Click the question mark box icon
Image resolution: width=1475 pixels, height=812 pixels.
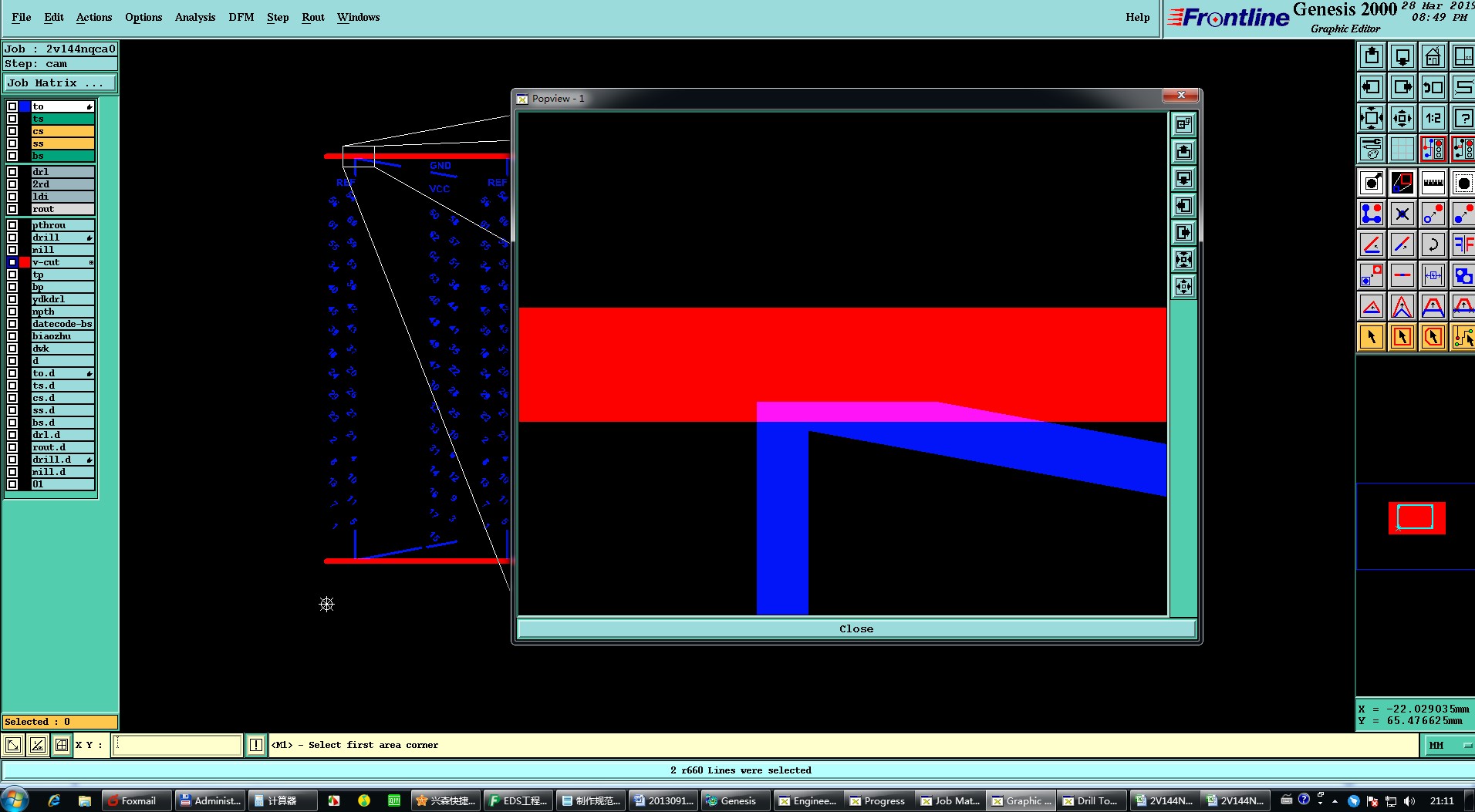pyautogui.click(x=1463, y=118)
